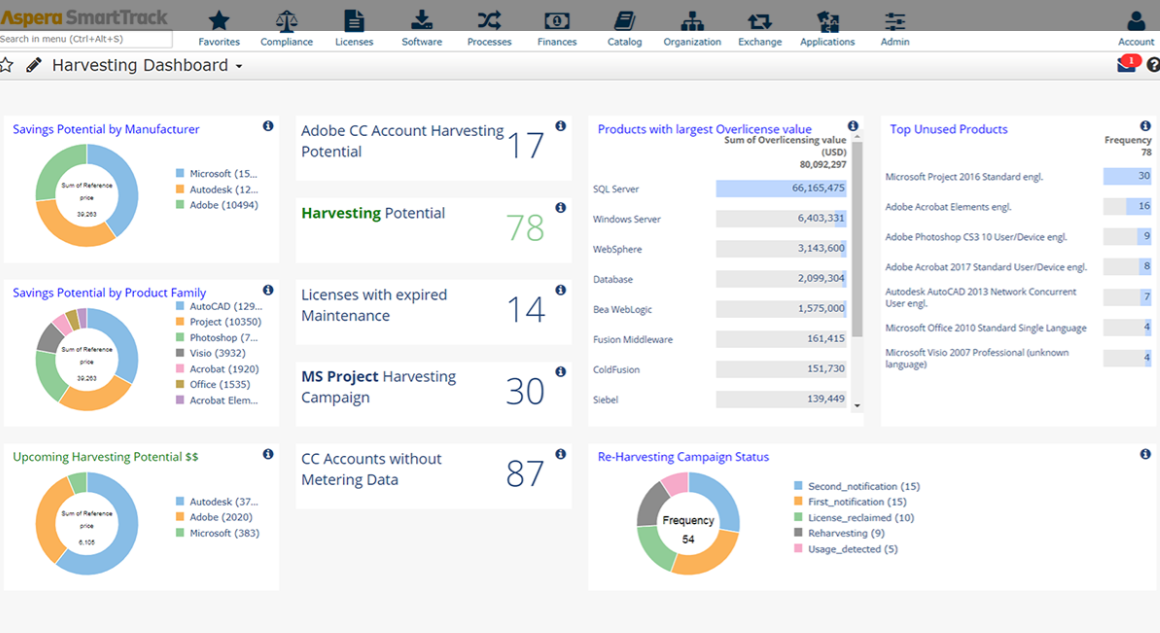This screenshot has width=1160, height=633.
Task: Open the Licenses document icon
Action: (354, 21)
